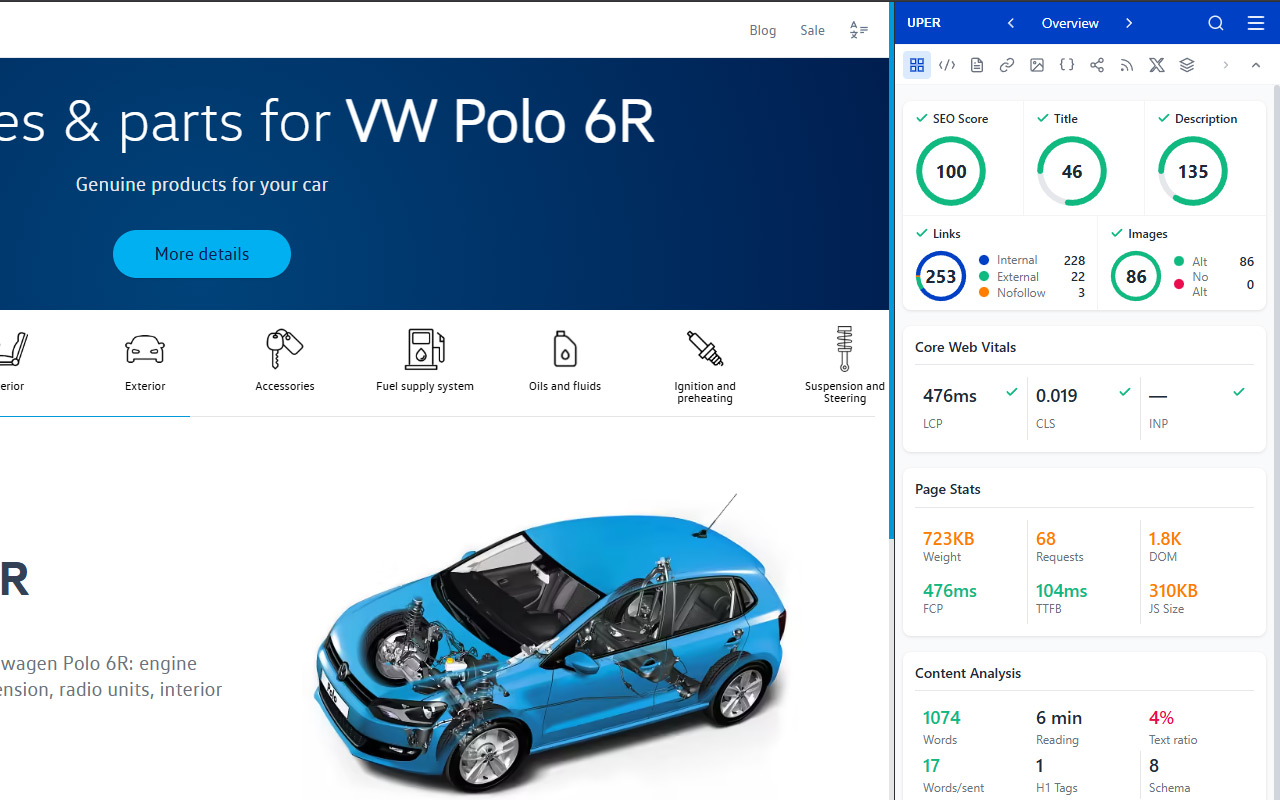The width and height of the screenshot is (1280, 800).
Task: Click the More details button
Action: pyautogui.click(x=202, y=254)
